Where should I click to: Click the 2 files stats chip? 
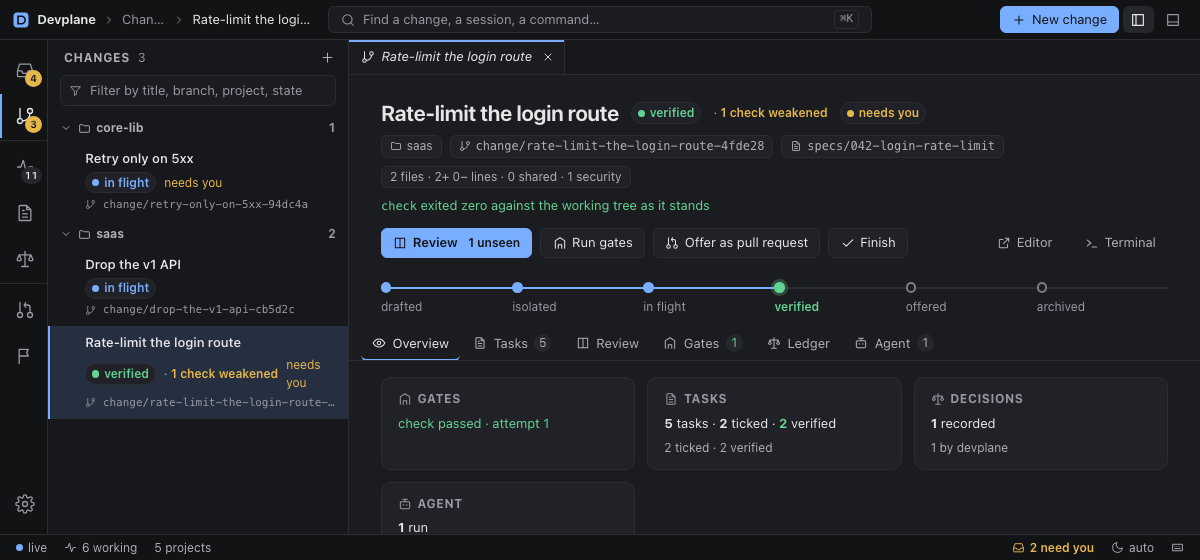pos(505,177)
